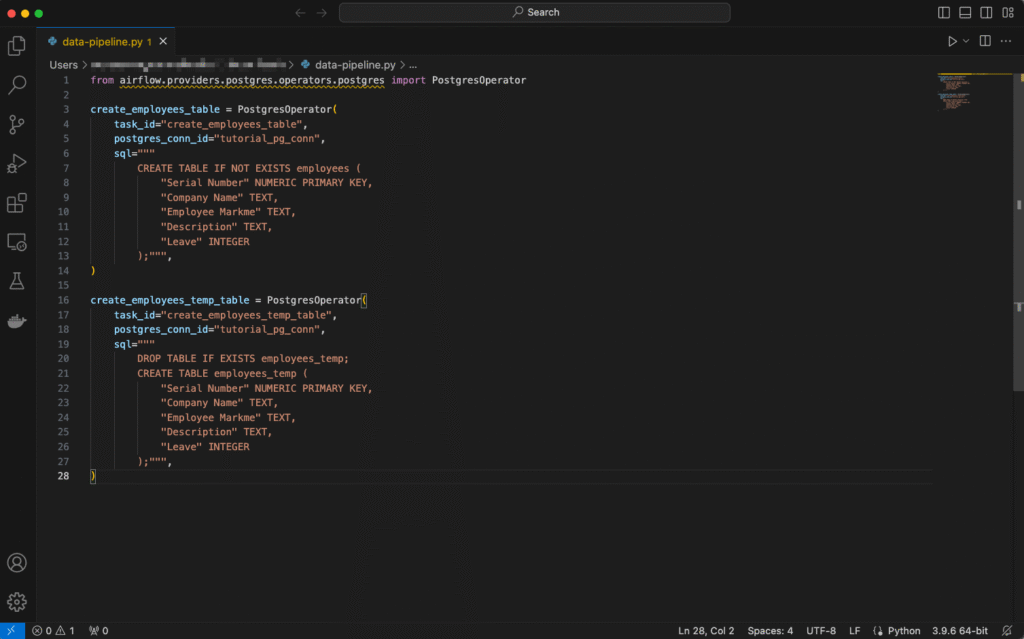This screenshot has height=639, width=1024.
Task: Open Source Control view
Action: 17,124
